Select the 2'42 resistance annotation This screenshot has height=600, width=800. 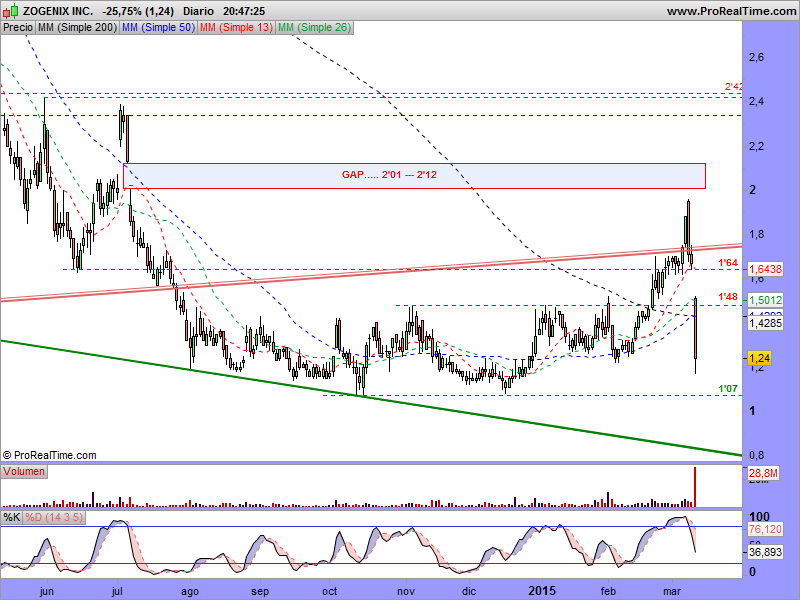(734, 87)
